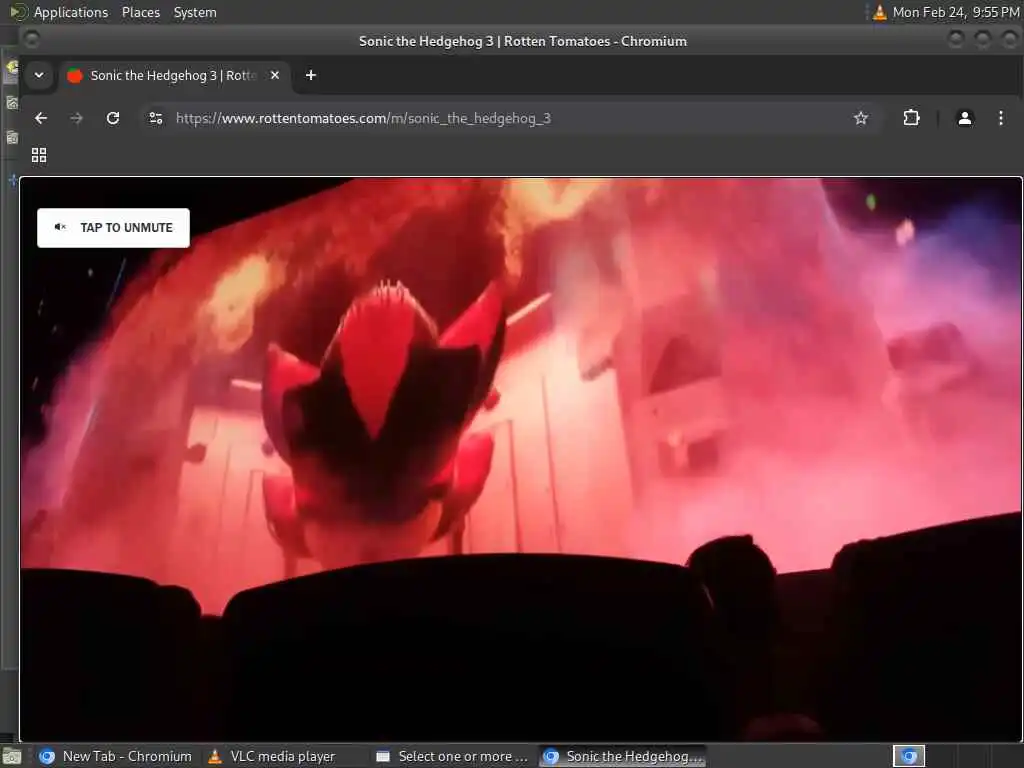Click the VLC cone tray icon
This screenshot has width=1024, height=768.
[x=880, y=12]
